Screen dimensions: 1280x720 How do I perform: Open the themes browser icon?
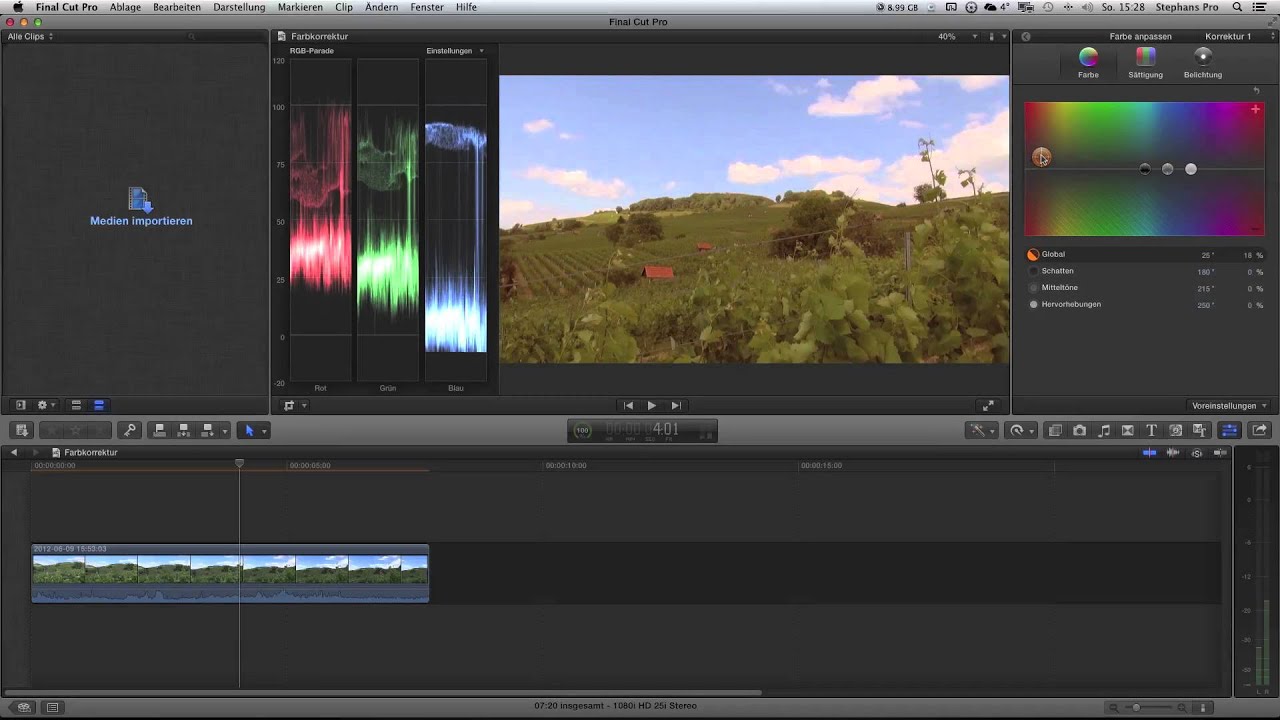point(1200,430)
